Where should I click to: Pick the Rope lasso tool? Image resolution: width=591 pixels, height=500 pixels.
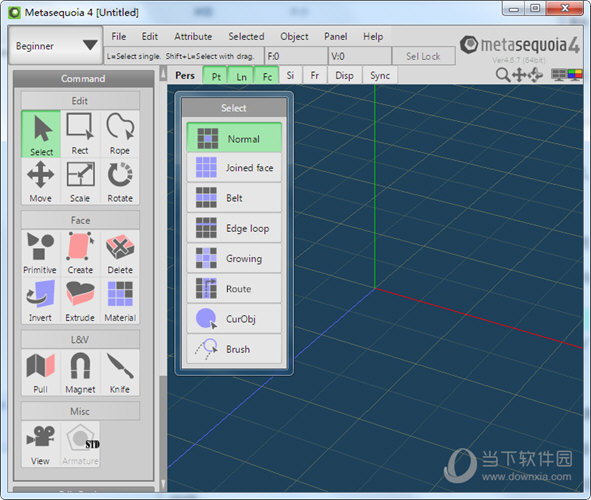pyautogui.click(x=120, y=134)
